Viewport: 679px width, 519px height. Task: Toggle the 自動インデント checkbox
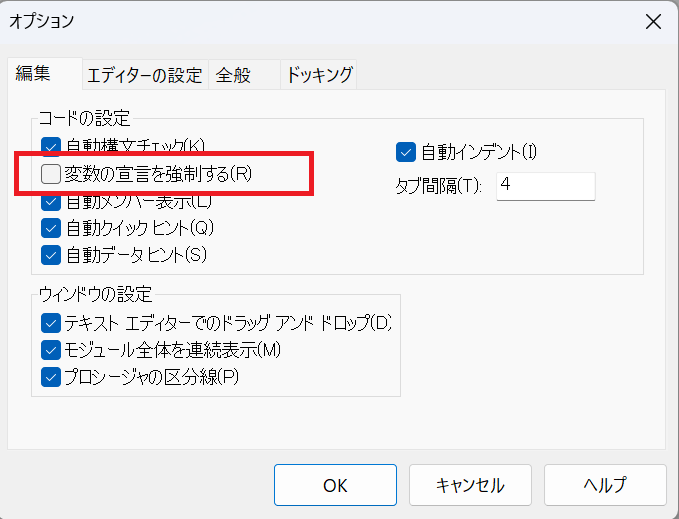pyautogui.click(x=406, y=152)
